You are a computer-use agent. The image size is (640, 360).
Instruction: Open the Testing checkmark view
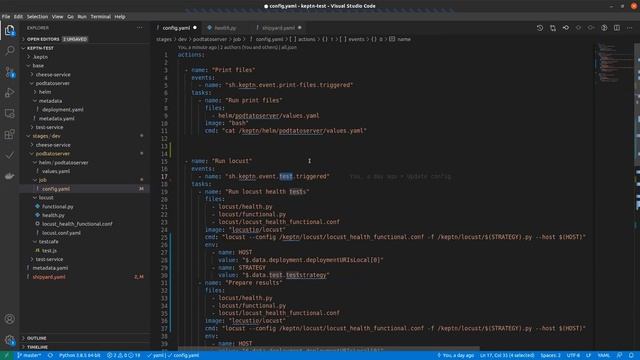click(9, 155)
